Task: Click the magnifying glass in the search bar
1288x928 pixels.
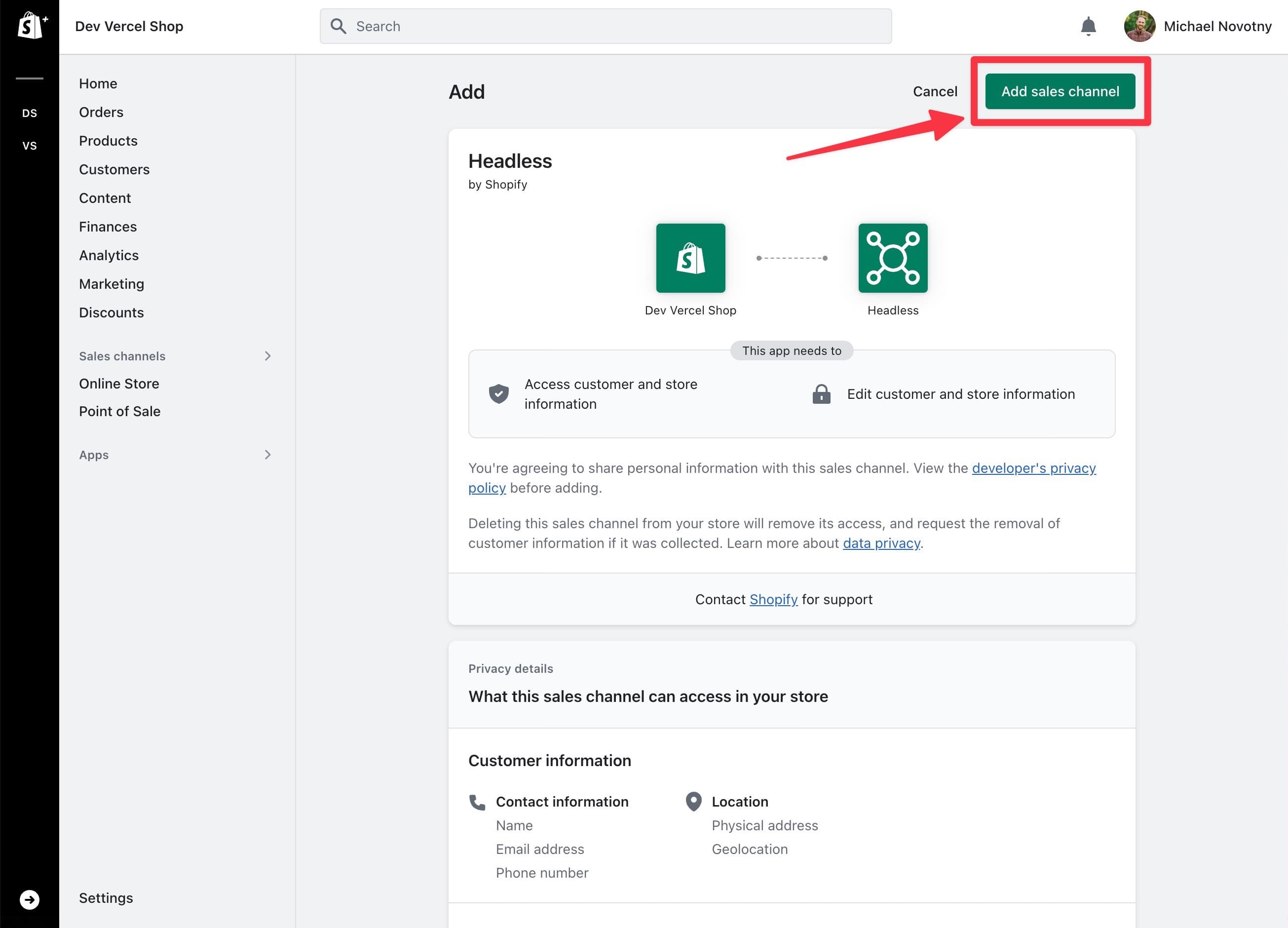Action: (x=339, y=26)
